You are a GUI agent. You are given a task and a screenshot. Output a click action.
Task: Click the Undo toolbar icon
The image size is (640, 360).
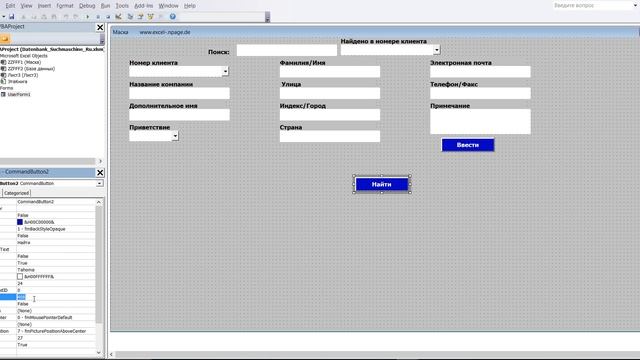click(66, 17)
